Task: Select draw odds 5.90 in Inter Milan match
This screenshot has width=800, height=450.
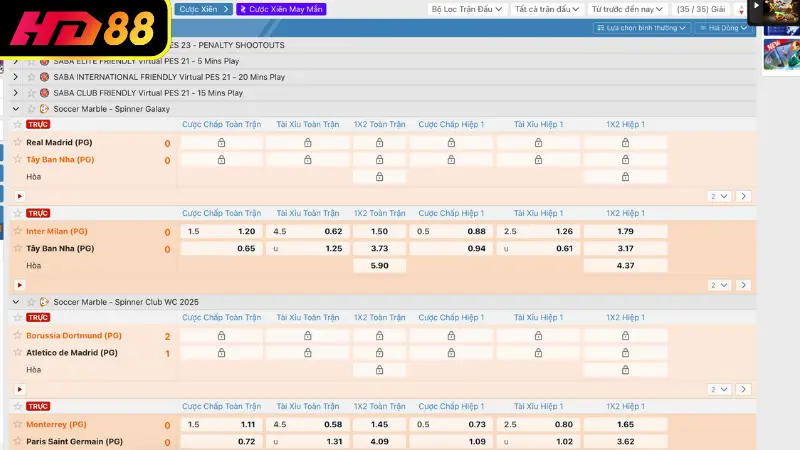Action: click(x=380, y=266)
